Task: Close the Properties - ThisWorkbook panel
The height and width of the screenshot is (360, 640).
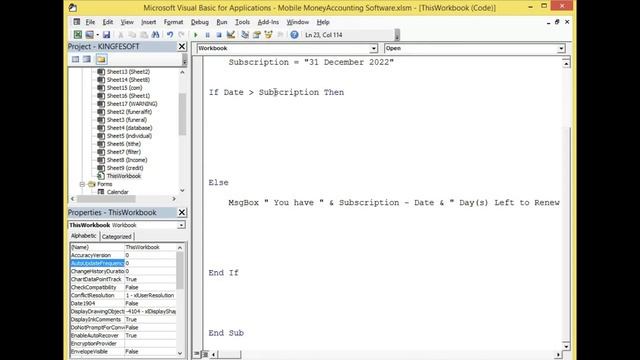Action: tap(182, 212)
